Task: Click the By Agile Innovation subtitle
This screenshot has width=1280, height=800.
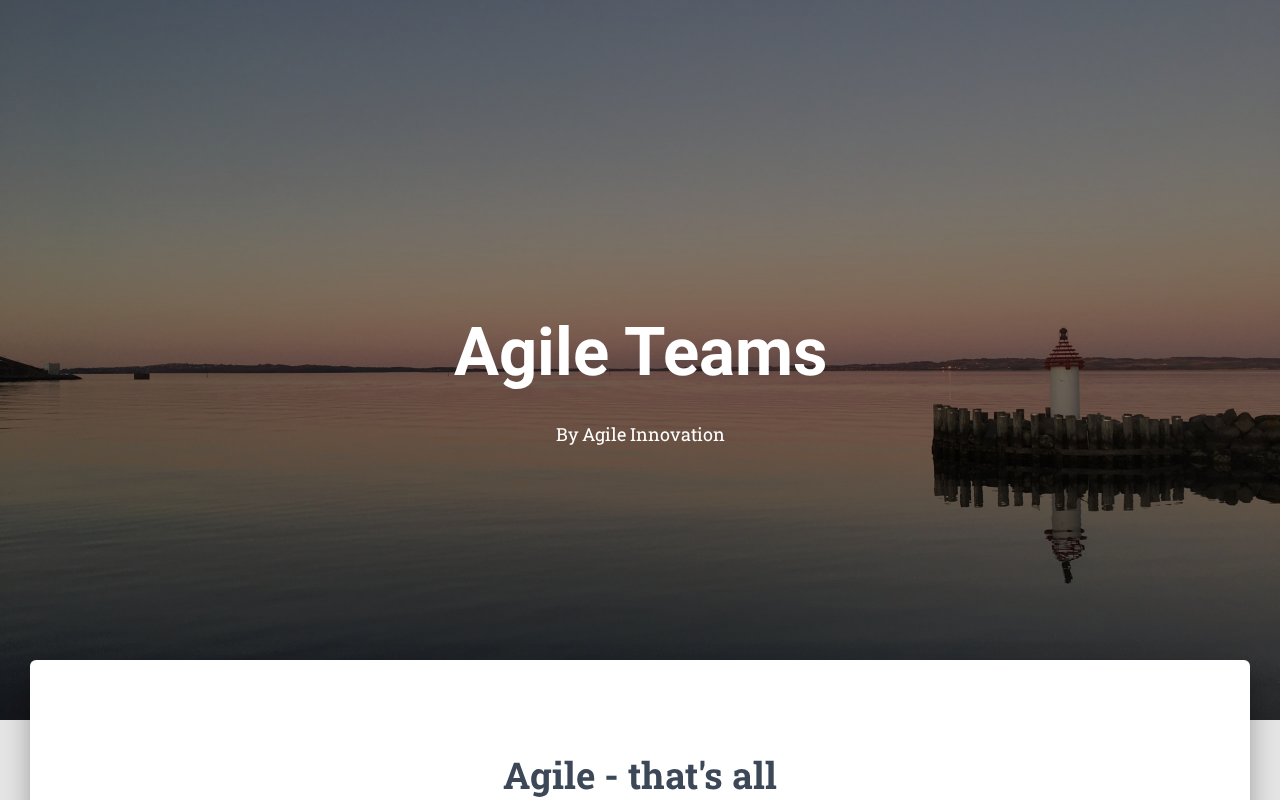Action: pos(640,434)
